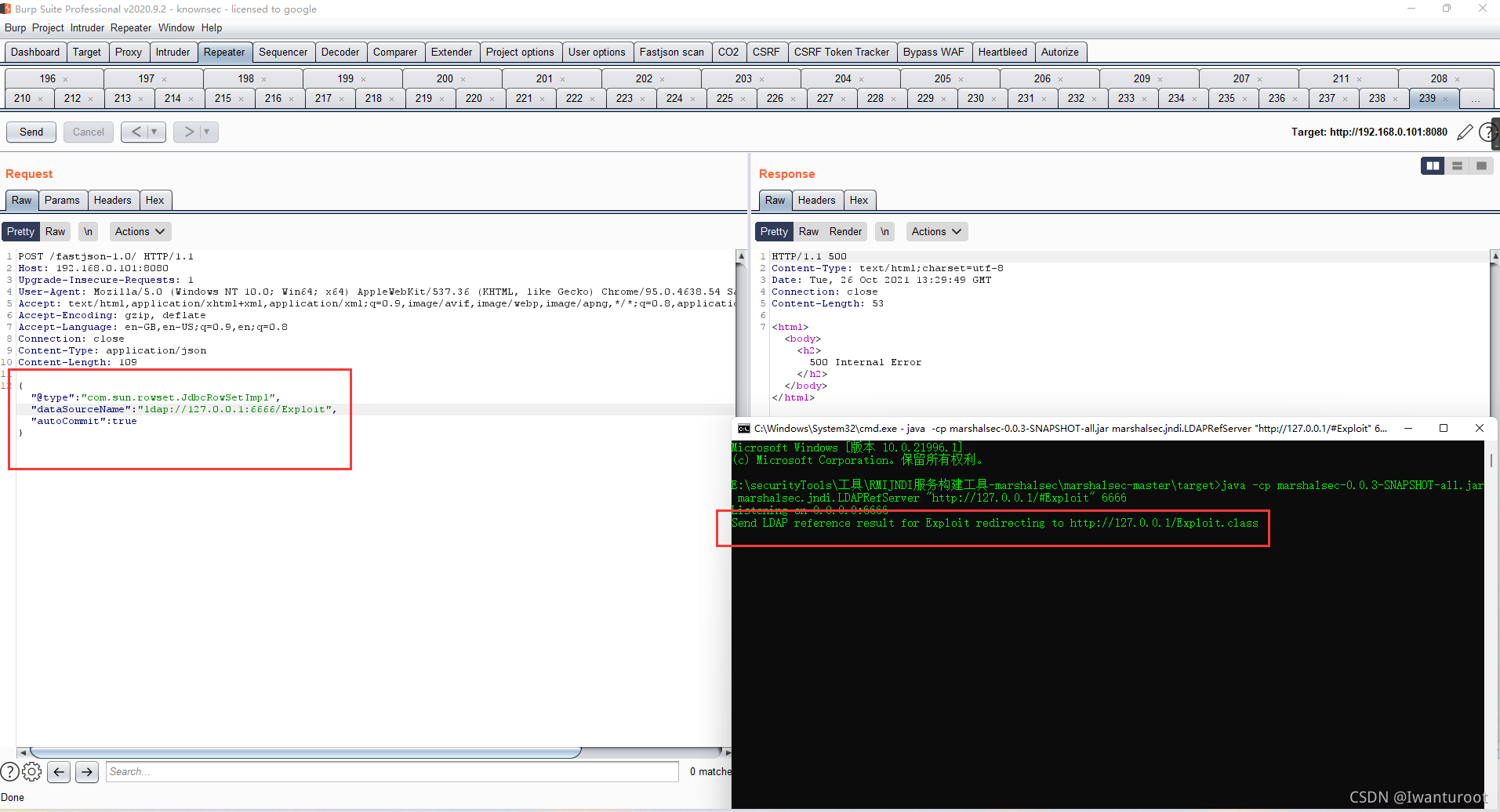Open response Actions dropdown
The image size is (1500, 812).
click(x=937, y=231)
